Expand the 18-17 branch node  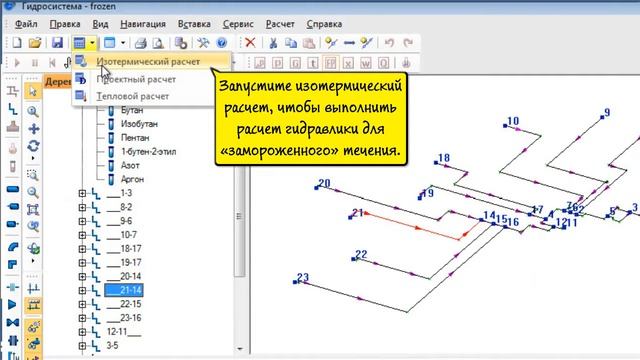[x=82, y=249]
